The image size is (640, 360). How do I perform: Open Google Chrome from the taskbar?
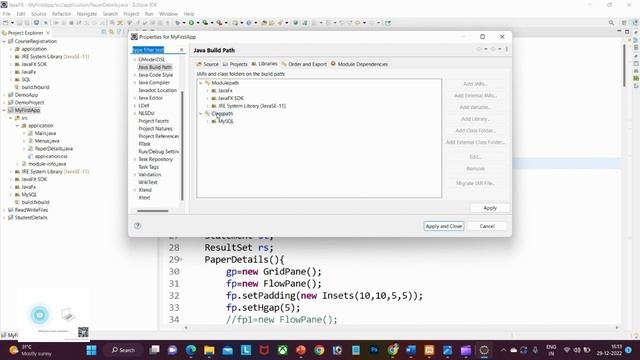[x=319, y=350]
